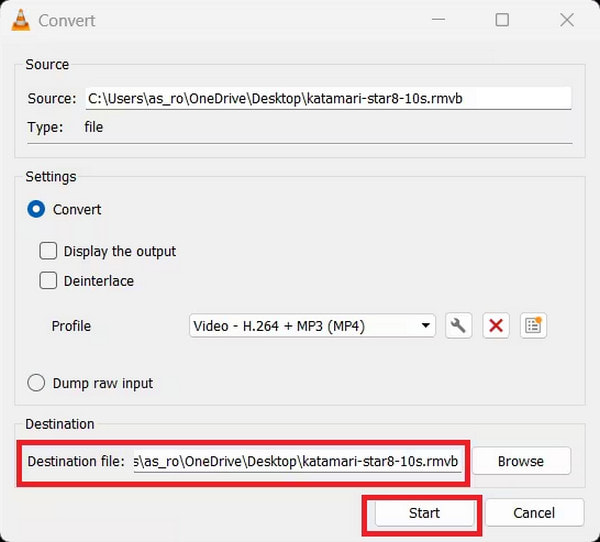Click the 'Type:' label text
The image size is (600, 542).
pyautogui.click(x=45, y=127)
